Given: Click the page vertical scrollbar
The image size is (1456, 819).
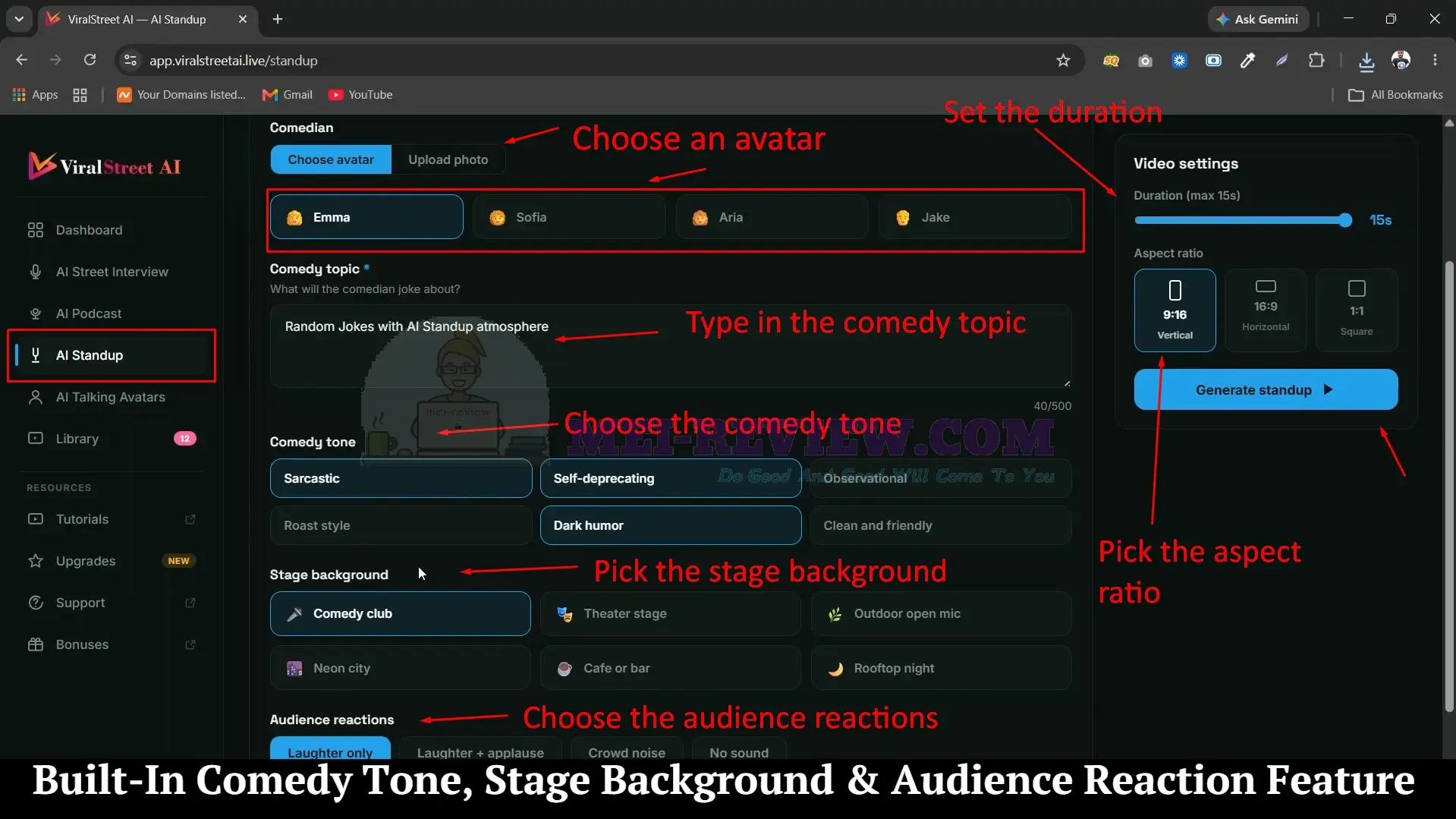Looking at the screenshot, I should [1449, 486].
